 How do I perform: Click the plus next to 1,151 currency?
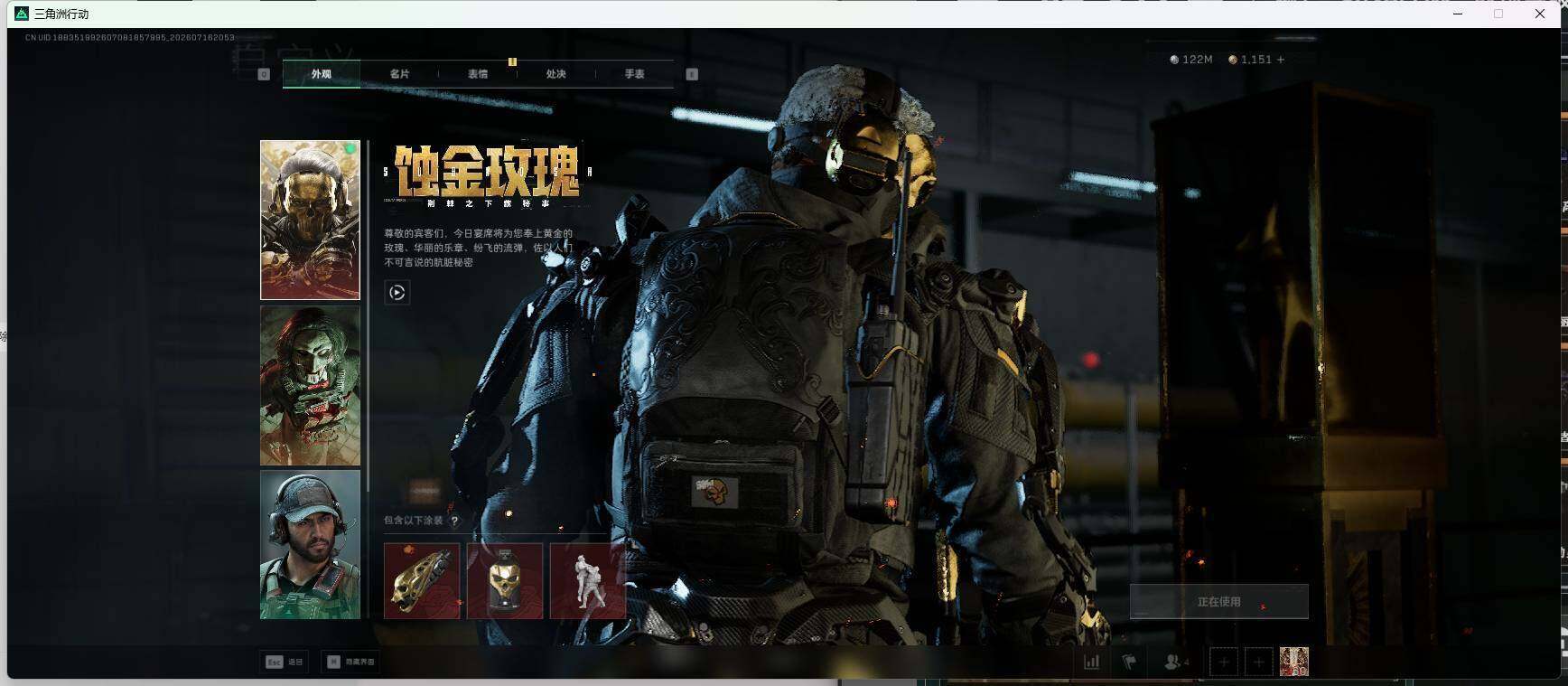coord(1280,60)
